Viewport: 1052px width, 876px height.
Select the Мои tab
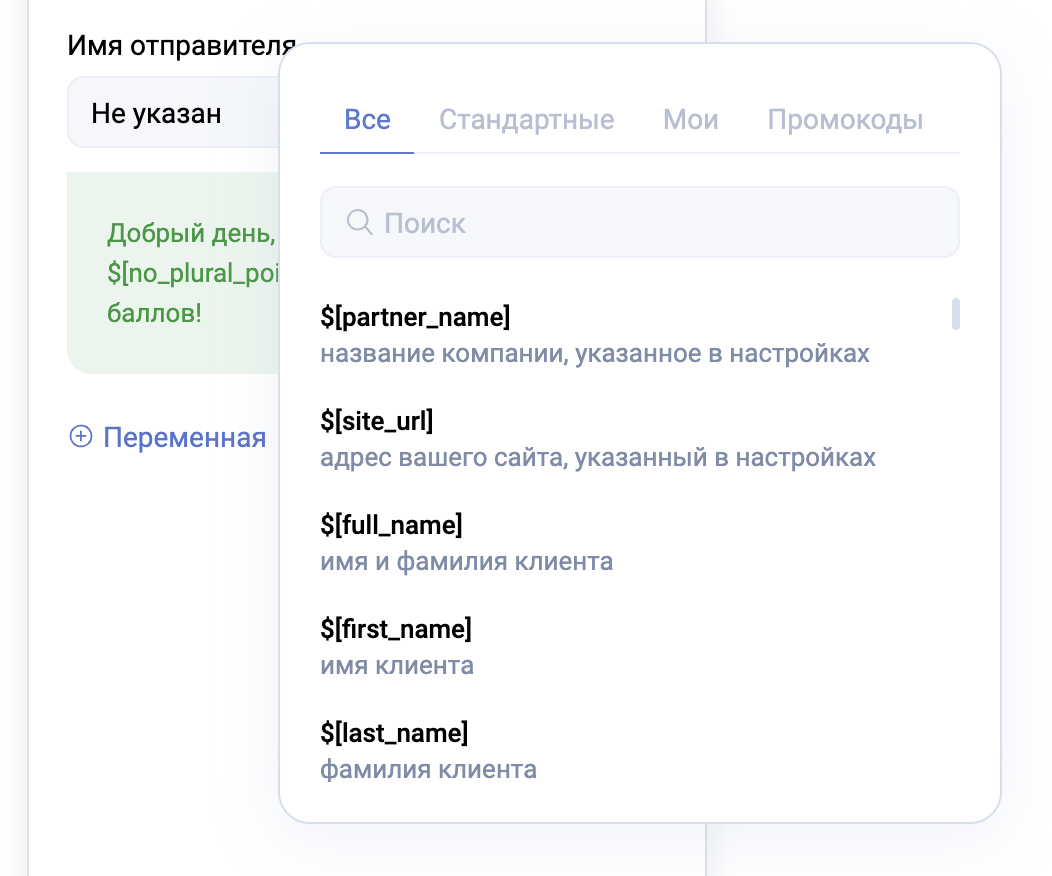[x=690, y=120]
